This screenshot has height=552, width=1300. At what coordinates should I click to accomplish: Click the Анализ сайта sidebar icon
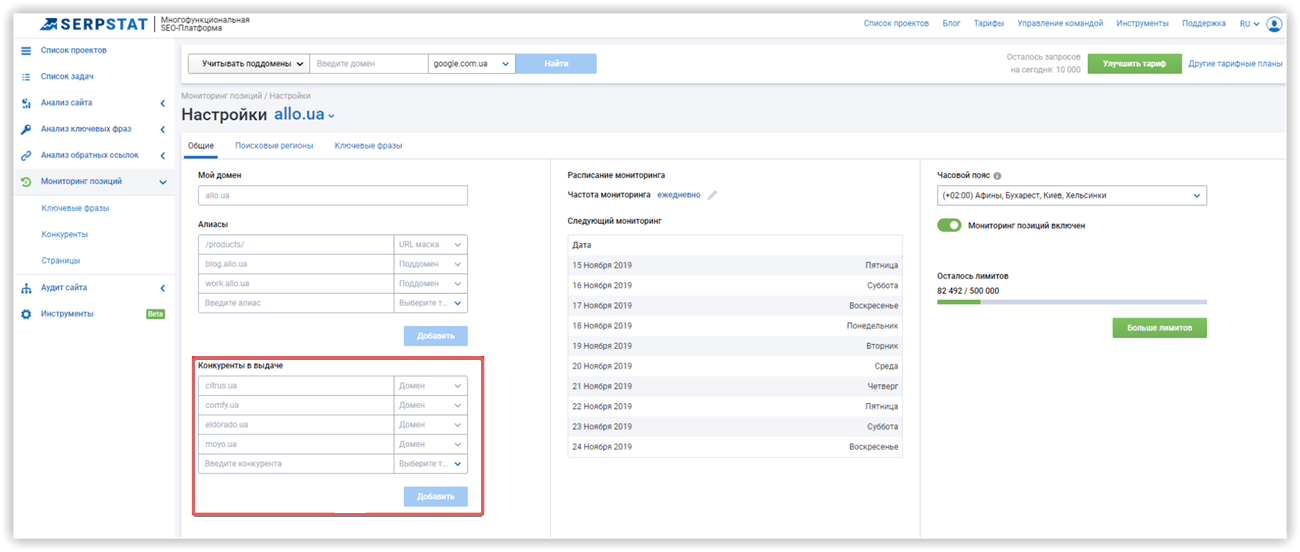[26, 103]
